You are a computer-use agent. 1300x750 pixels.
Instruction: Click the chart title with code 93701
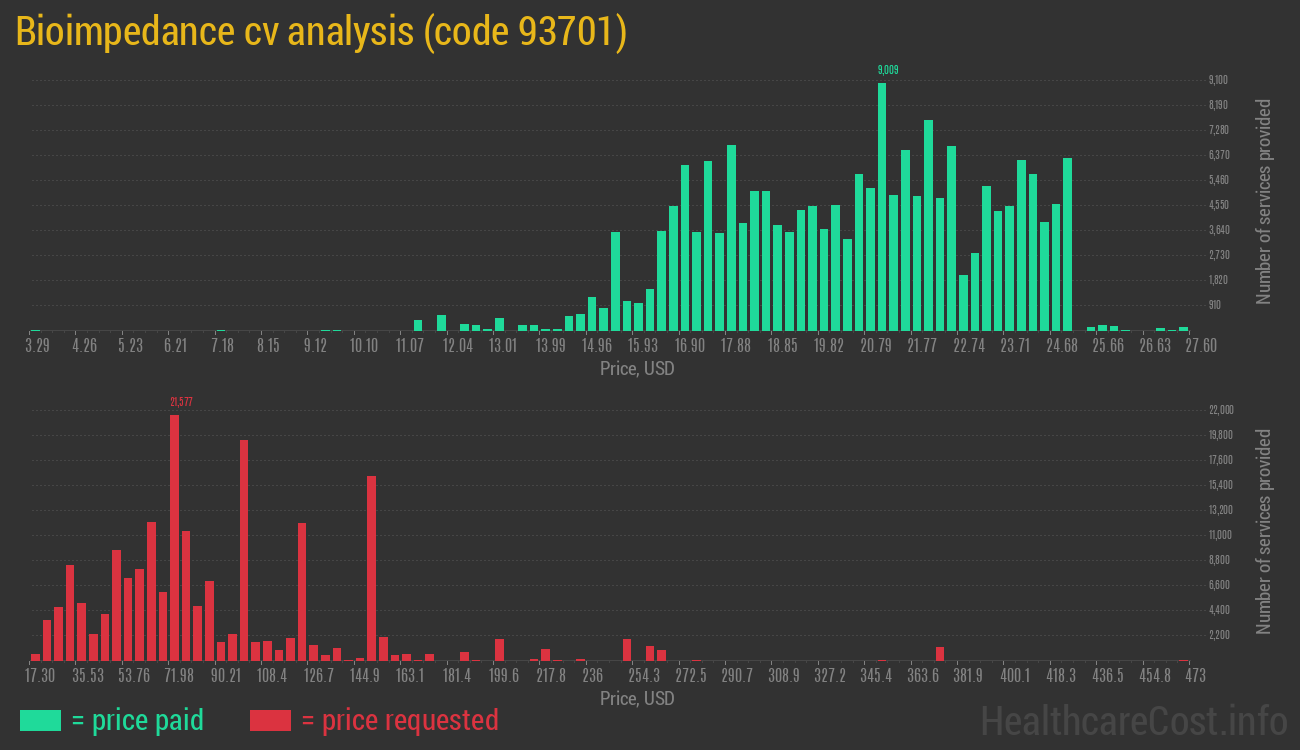[321, 32]
